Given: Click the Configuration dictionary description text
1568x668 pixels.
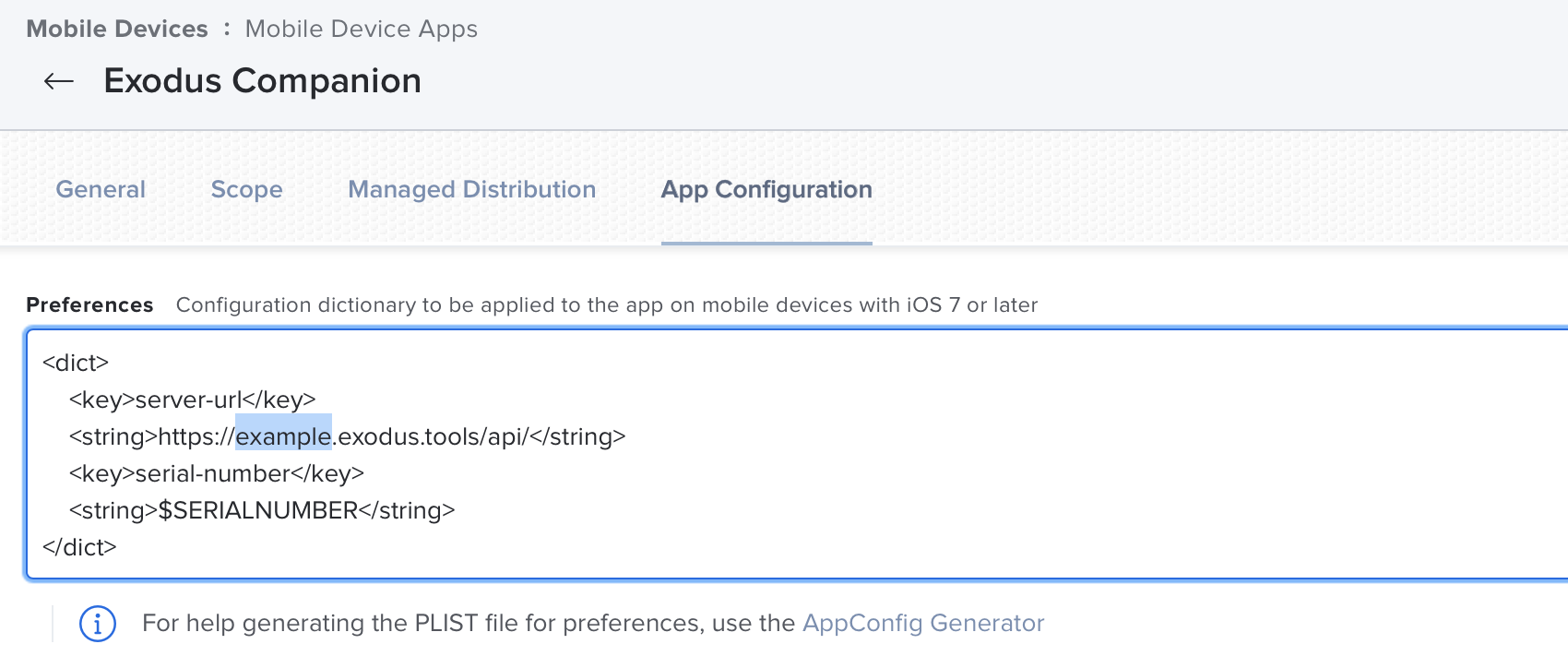Looking at the screenshot, I should pos(607,305).
